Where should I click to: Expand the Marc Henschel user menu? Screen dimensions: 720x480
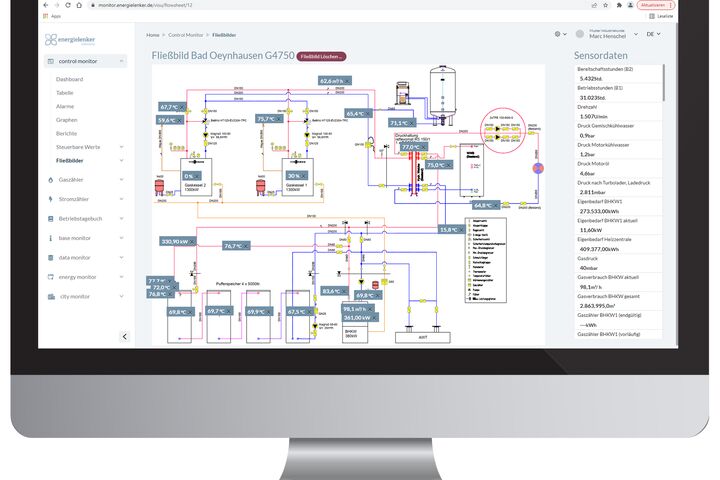coord(636,34)
